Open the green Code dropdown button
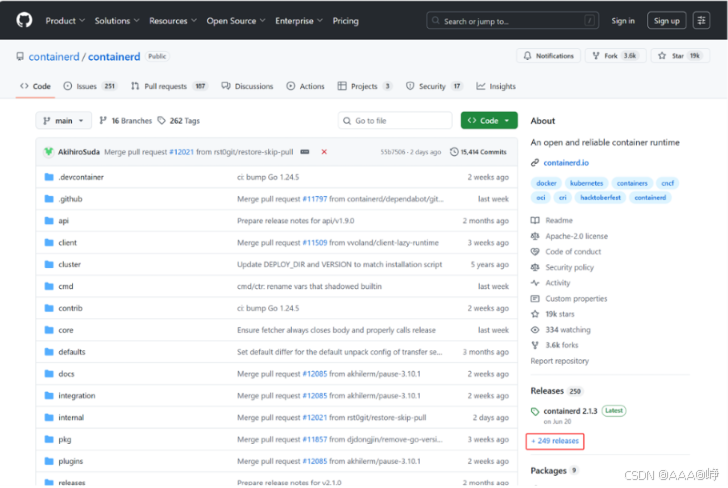Screen dimensions: 728x488 coord(489,121)
